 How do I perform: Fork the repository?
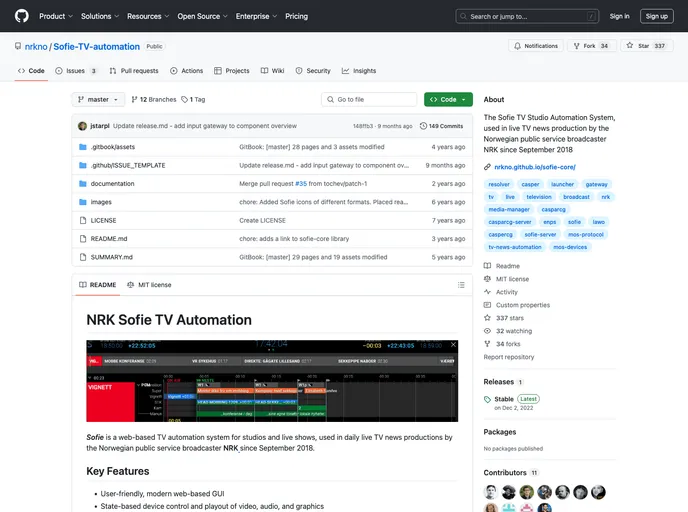point(591,46)
